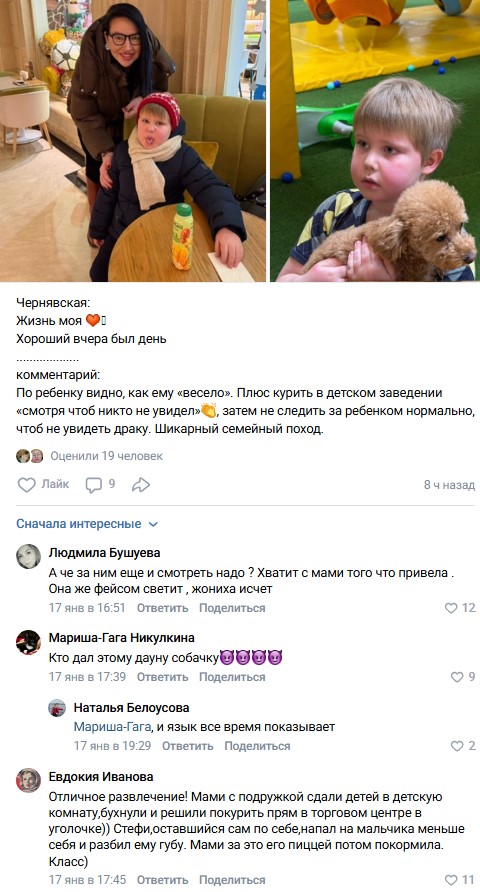Reply to Людмила Бушуева's comment
The height and width of the screenshot is (892, 480).
pos(162,608)
